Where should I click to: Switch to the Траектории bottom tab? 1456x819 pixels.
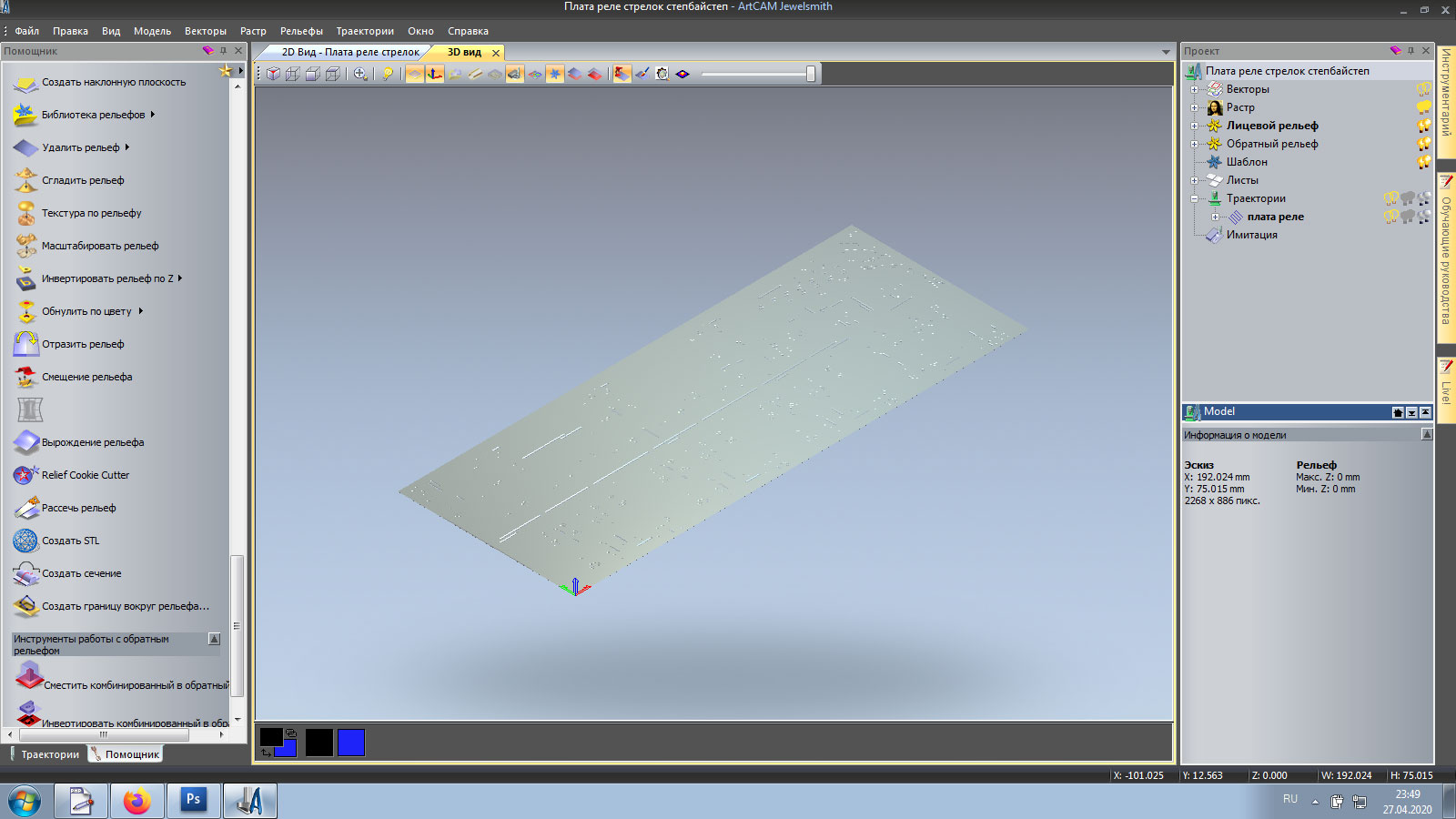tap(49, 754)
